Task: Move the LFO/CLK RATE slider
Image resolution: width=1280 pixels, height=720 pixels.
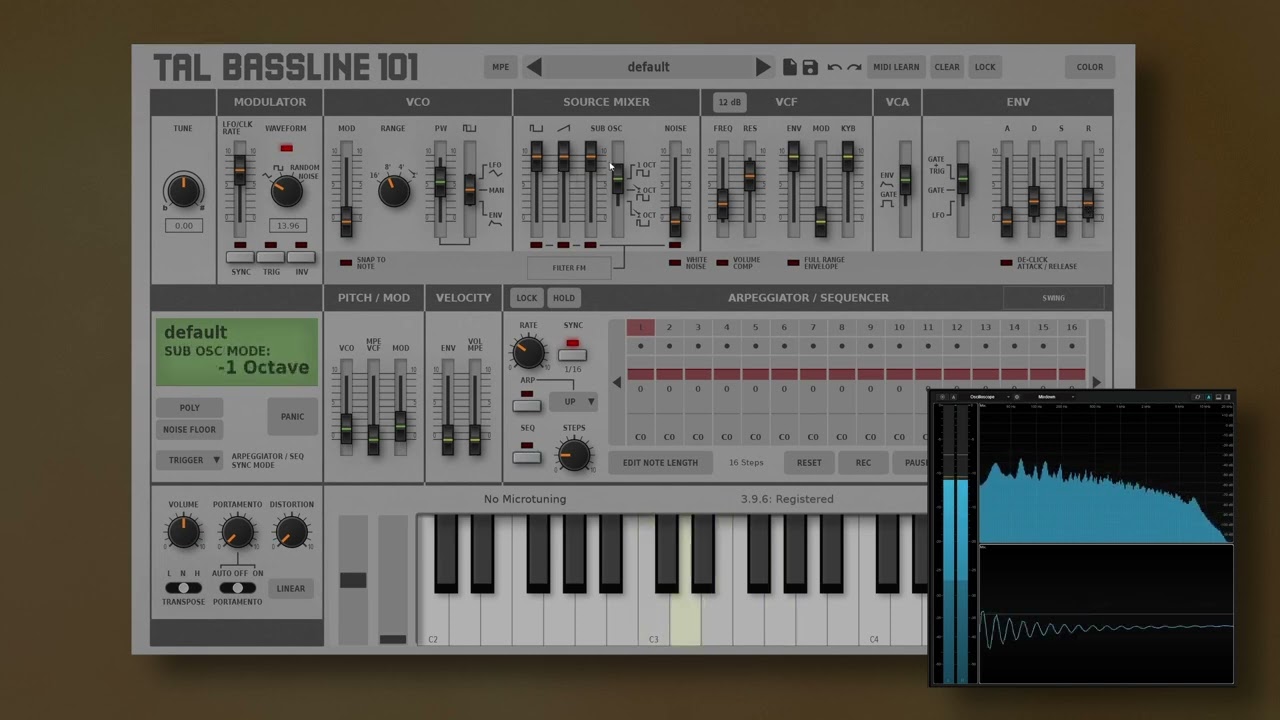Action: (x=239, y=169)
